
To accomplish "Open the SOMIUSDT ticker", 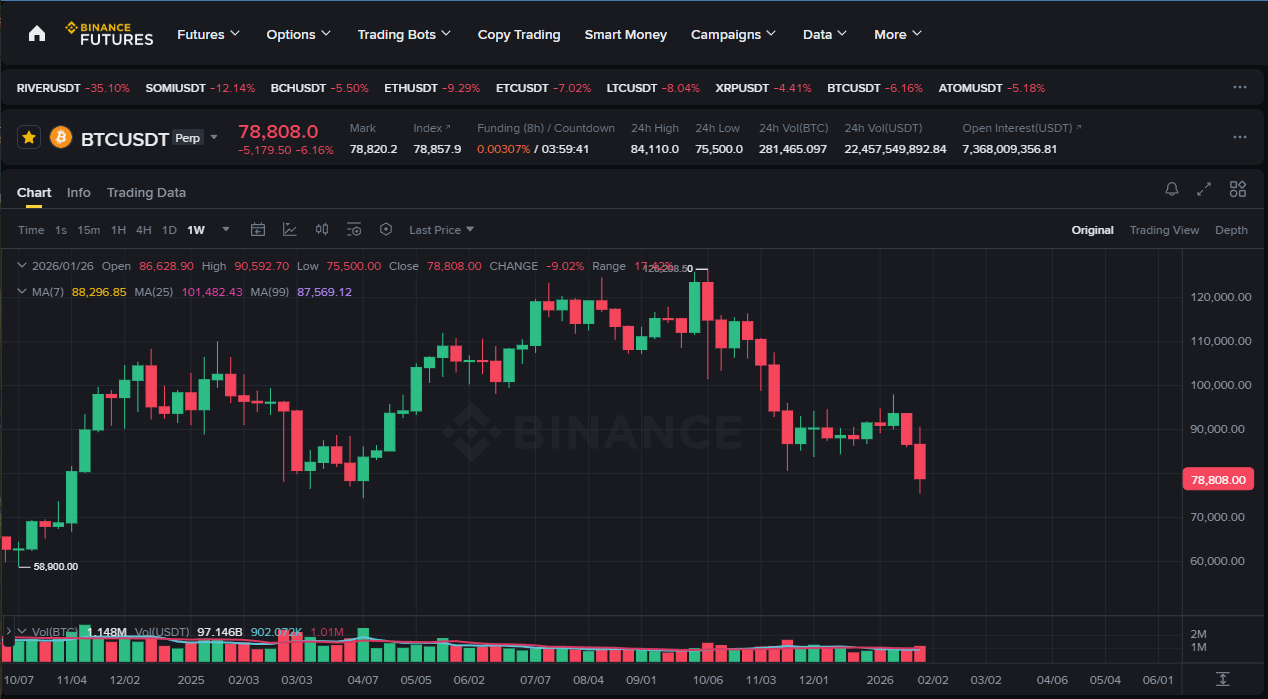I will coord(200,88).
